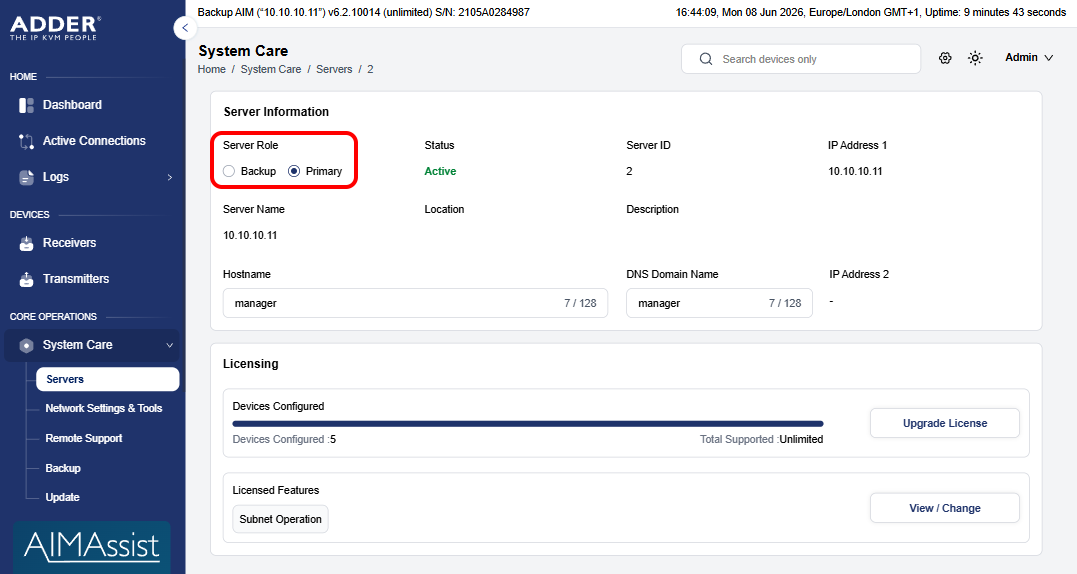Focus the Search devices only field
This screenshot has height=574, width=1077.
point(801,59)
